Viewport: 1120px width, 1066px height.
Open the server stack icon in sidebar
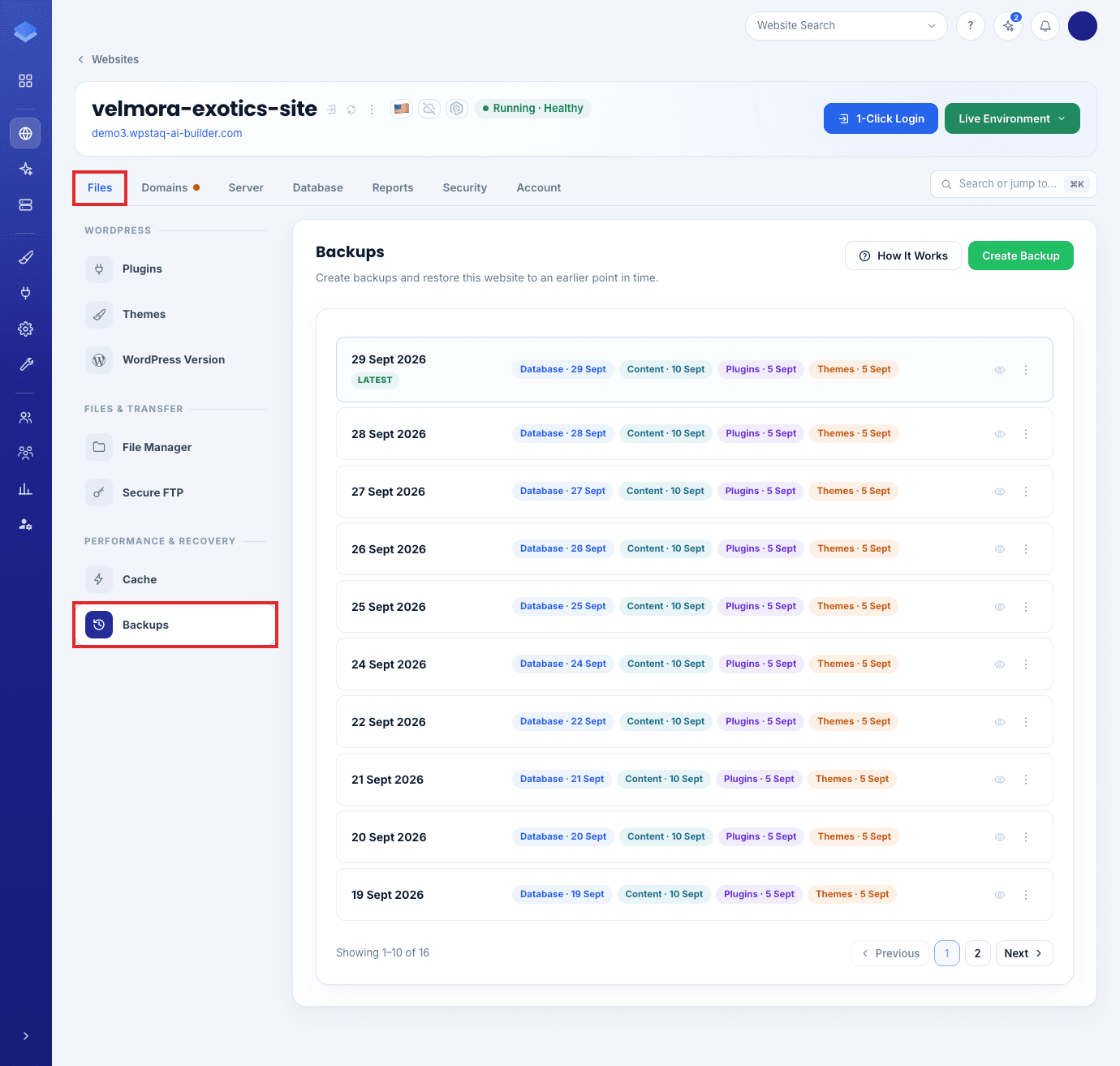[26, 205]
